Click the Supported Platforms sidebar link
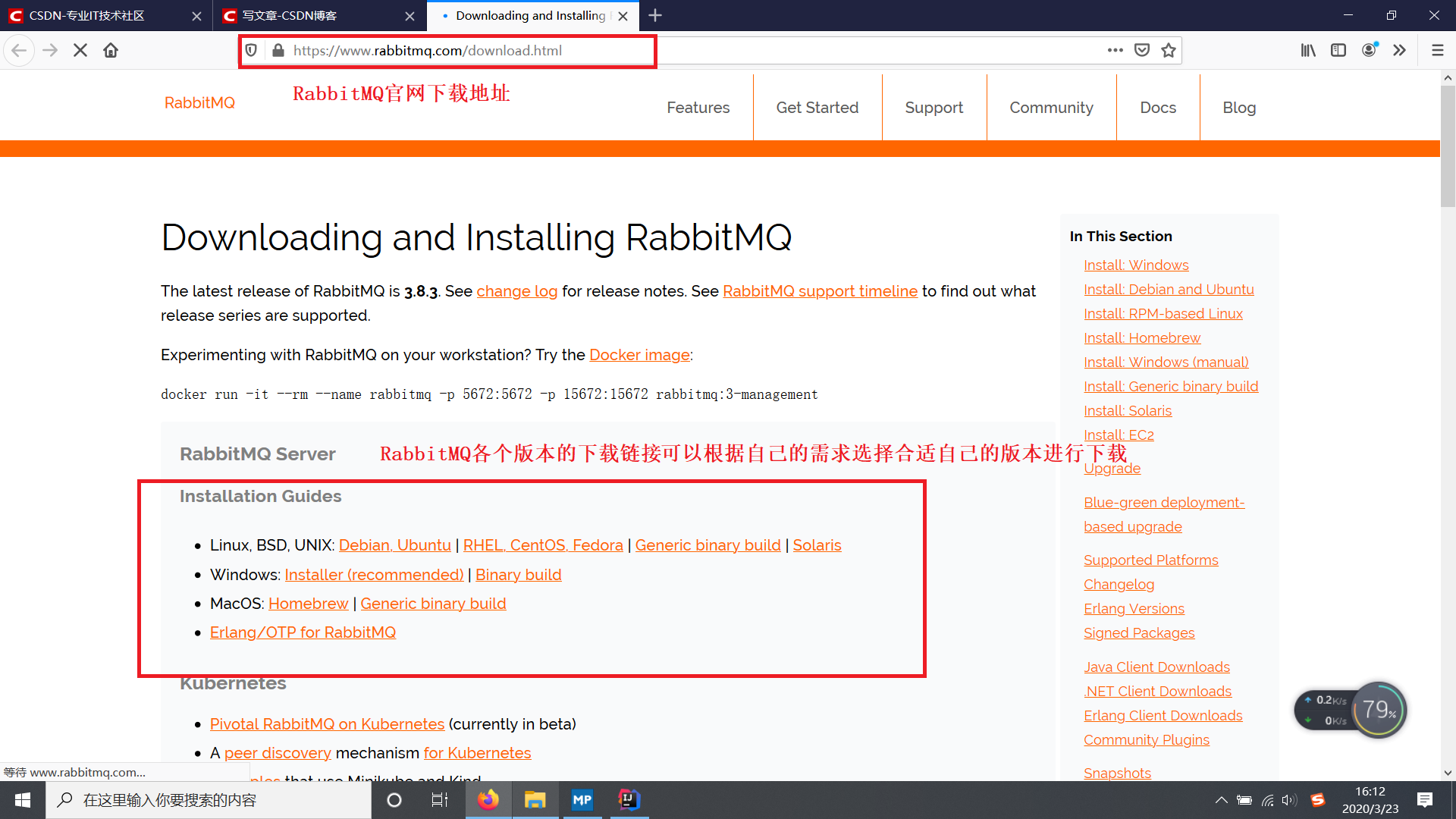The height and width of the screenshot is (819, 1456). click(x=1151, y=560)
